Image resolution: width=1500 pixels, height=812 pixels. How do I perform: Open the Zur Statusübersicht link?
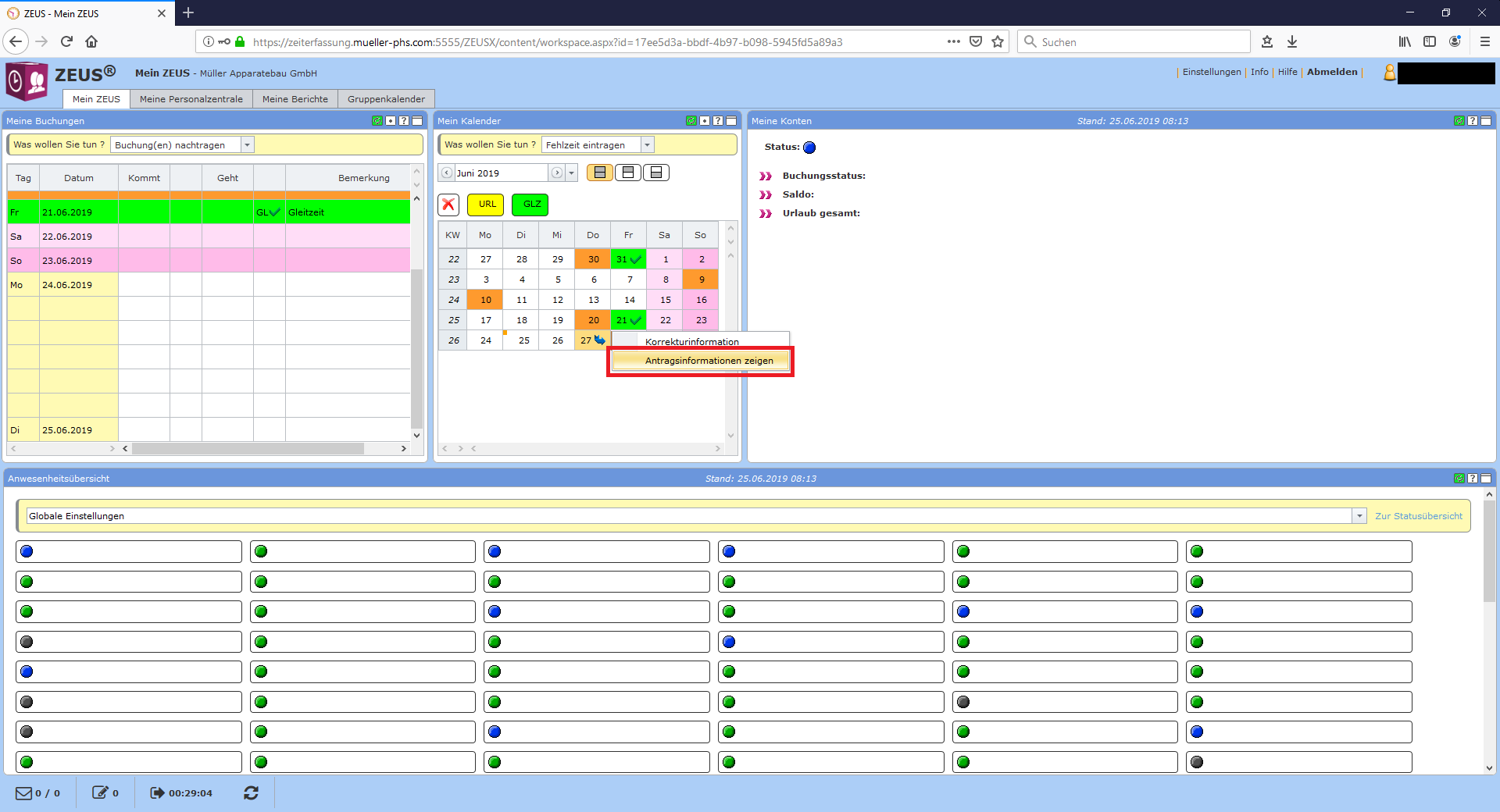[x=1418, y=516]
